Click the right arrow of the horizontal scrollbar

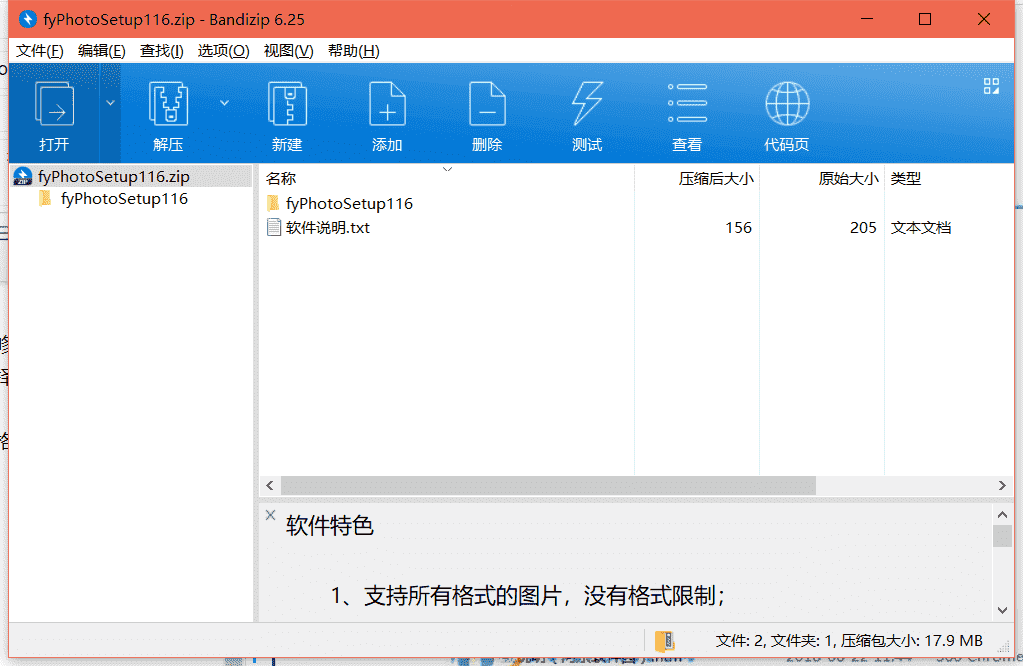[x=1002, y=485]
